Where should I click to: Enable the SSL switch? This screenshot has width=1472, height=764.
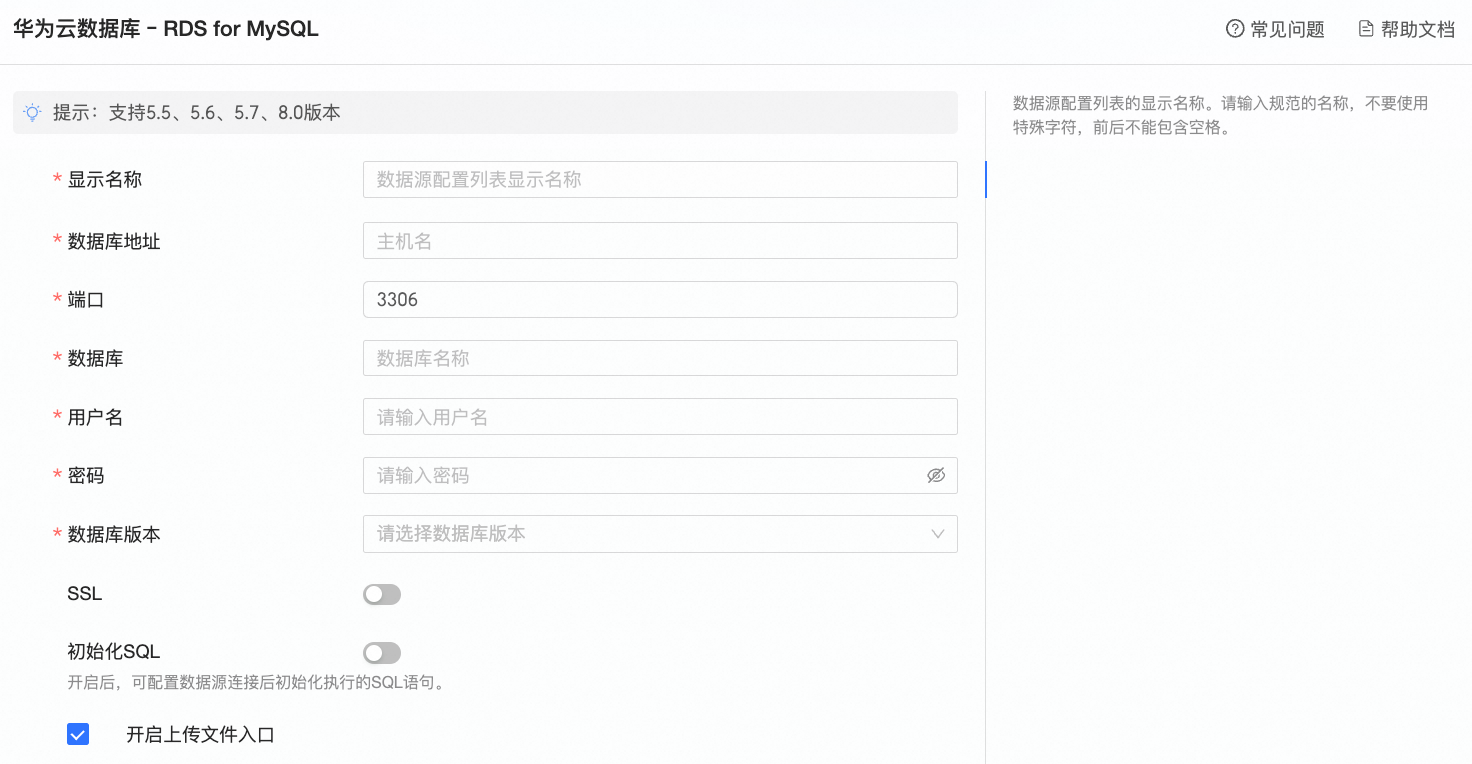(x=382, y=595)
